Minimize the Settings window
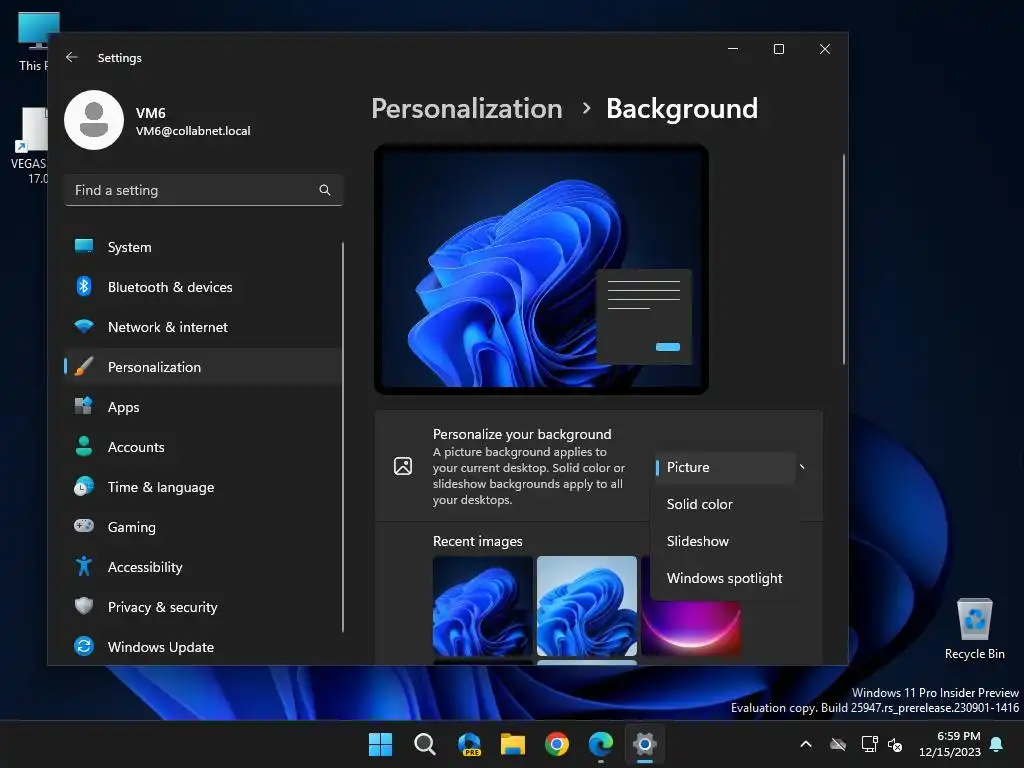Image resolution: width=1024 pixels, height=768 pixels. (x=733, y=49)
